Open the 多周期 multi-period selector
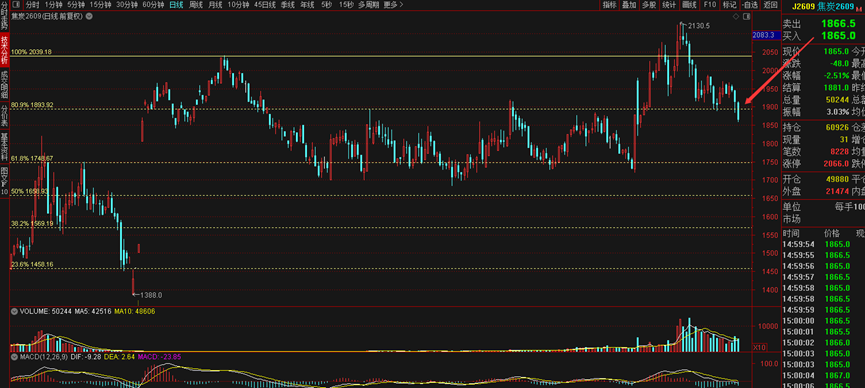The width and height of the screenshot is (865, 388). click(x=368, y=4)
